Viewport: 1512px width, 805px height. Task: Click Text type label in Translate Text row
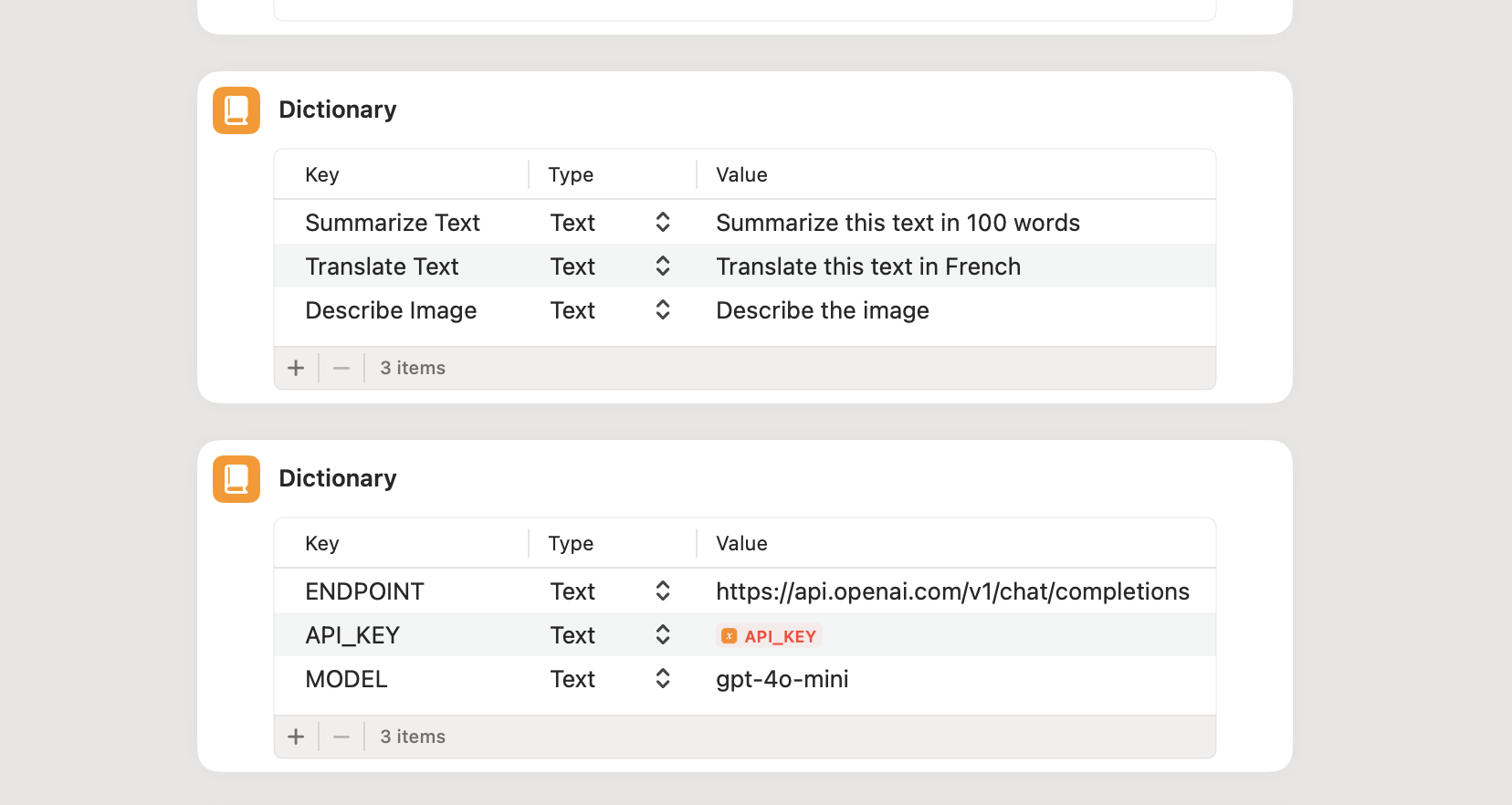pyautogui.click(x=572, y=267)
